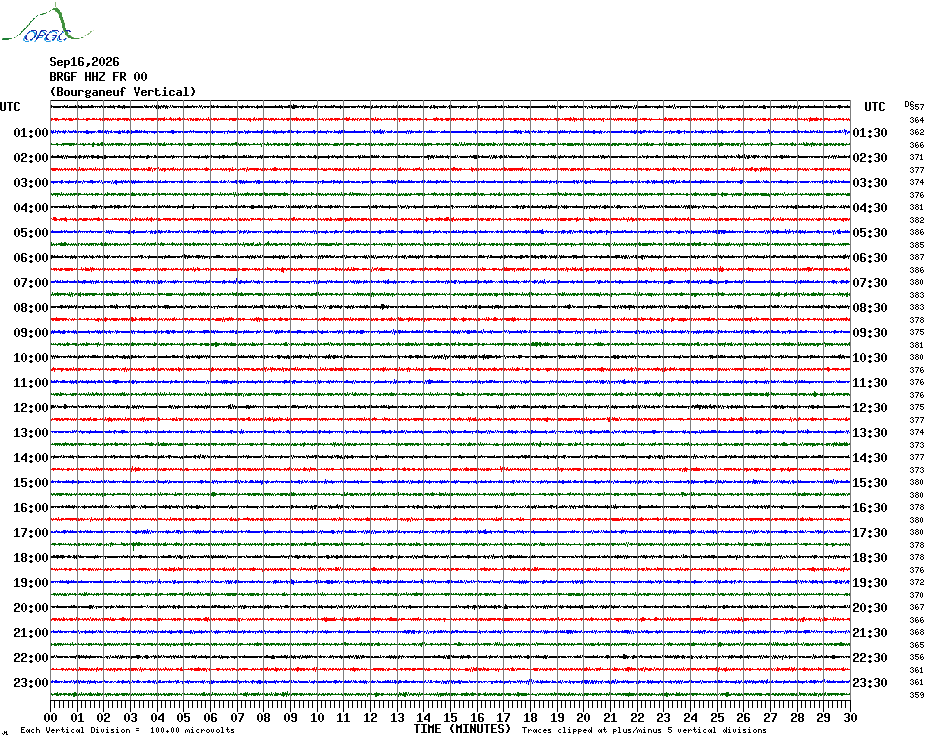Viewport: 930px width, 744px height.
Task: Click the traces clipped footnote text
Action: tap(644, 730)
